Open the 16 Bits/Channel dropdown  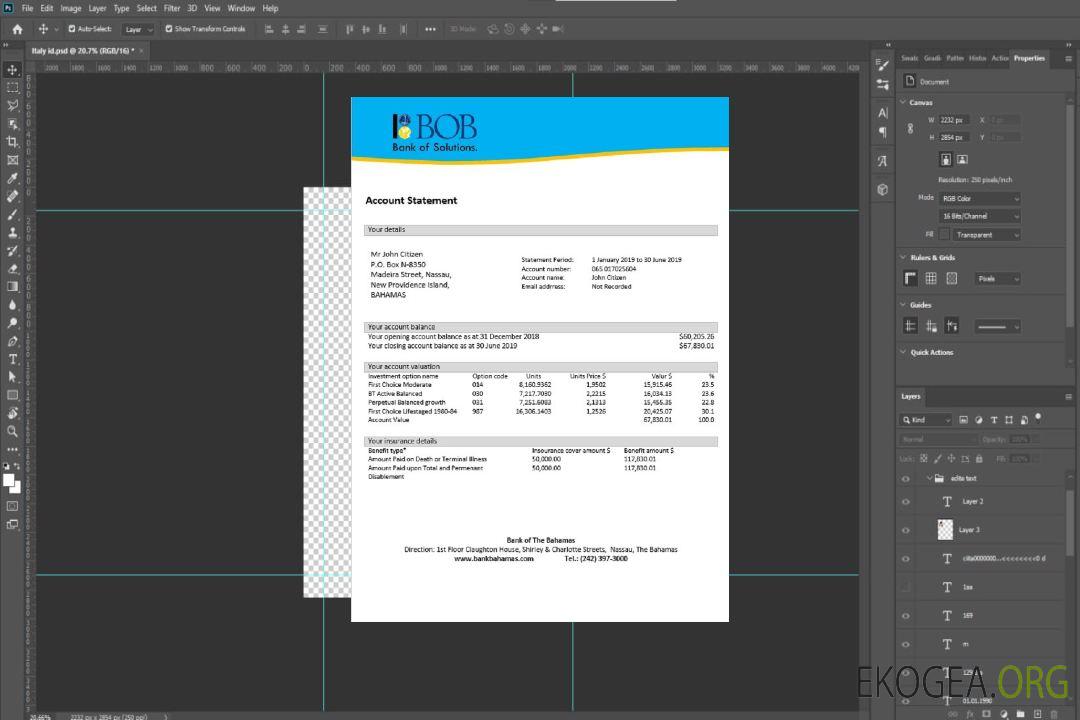[980, 216]
